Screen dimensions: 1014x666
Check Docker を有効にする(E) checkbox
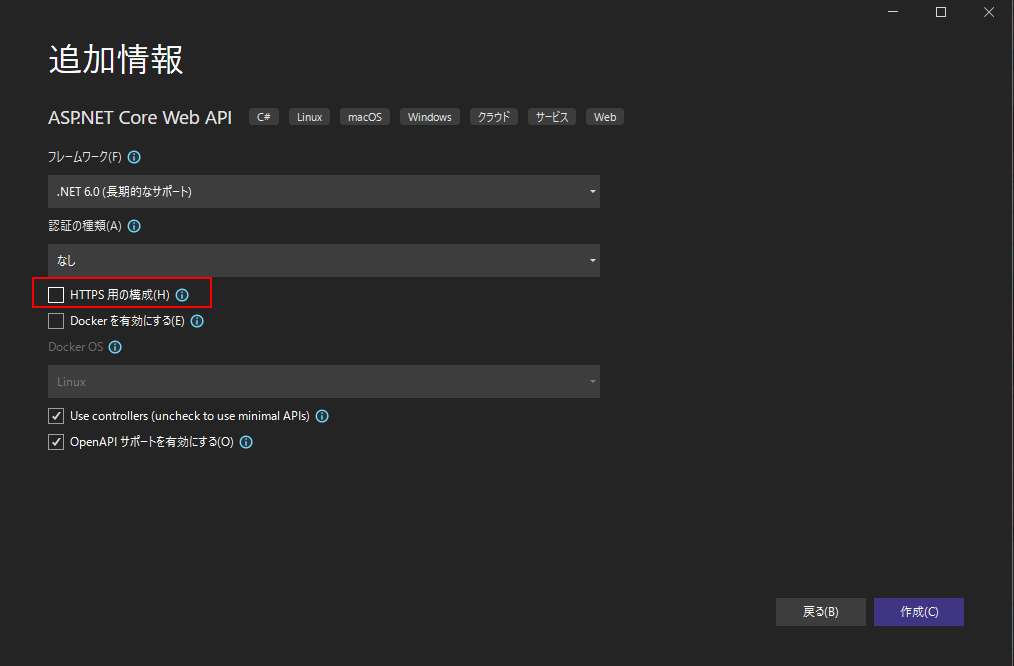click(x=56, y=321)
